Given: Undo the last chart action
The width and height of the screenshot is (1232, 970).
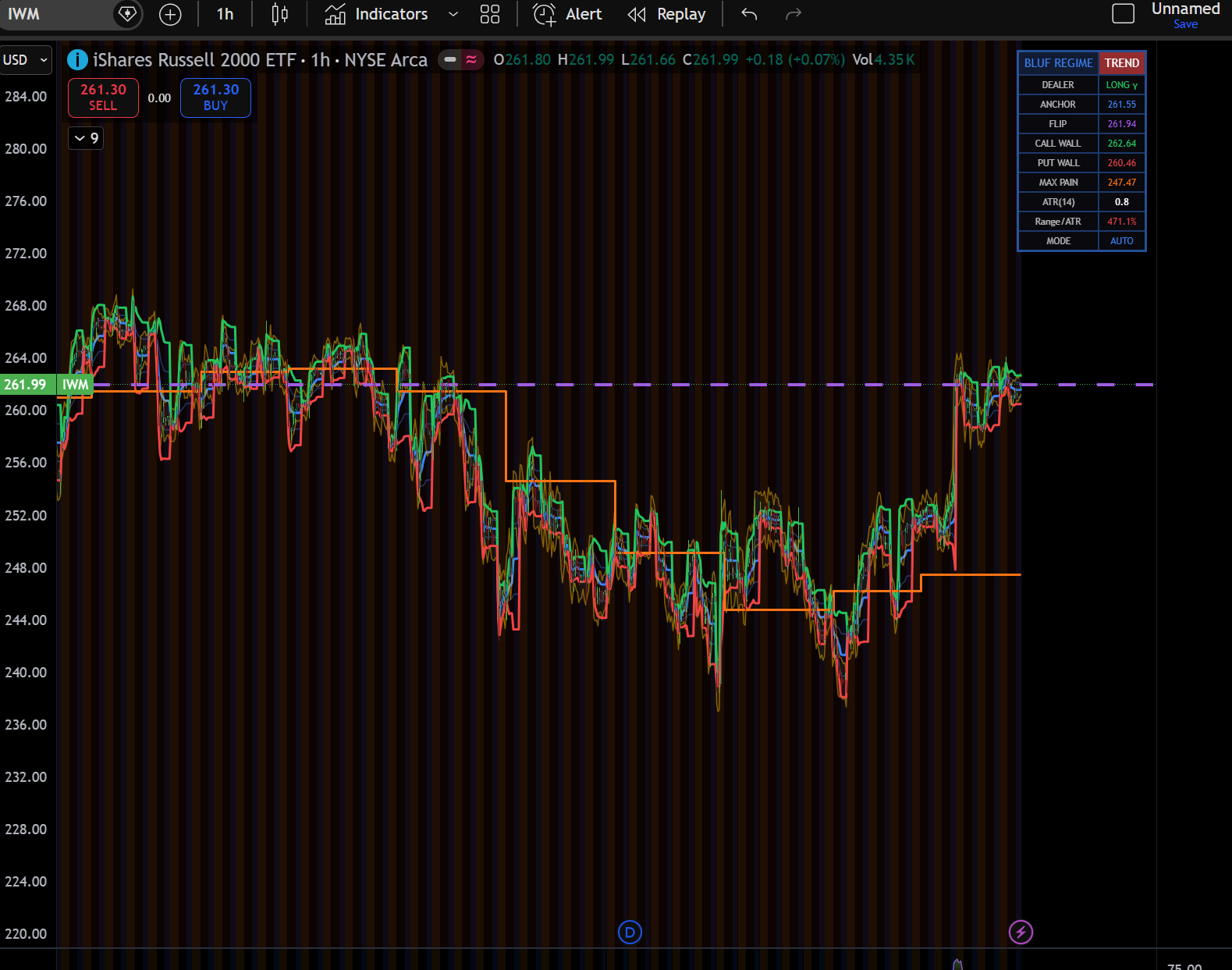Looking at the screenshot, I should [x=749, y=14].
